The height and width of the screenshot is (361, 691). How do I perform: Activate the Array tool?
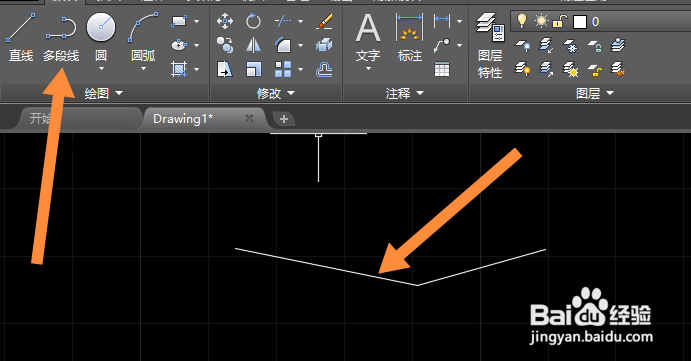(283, 69)
